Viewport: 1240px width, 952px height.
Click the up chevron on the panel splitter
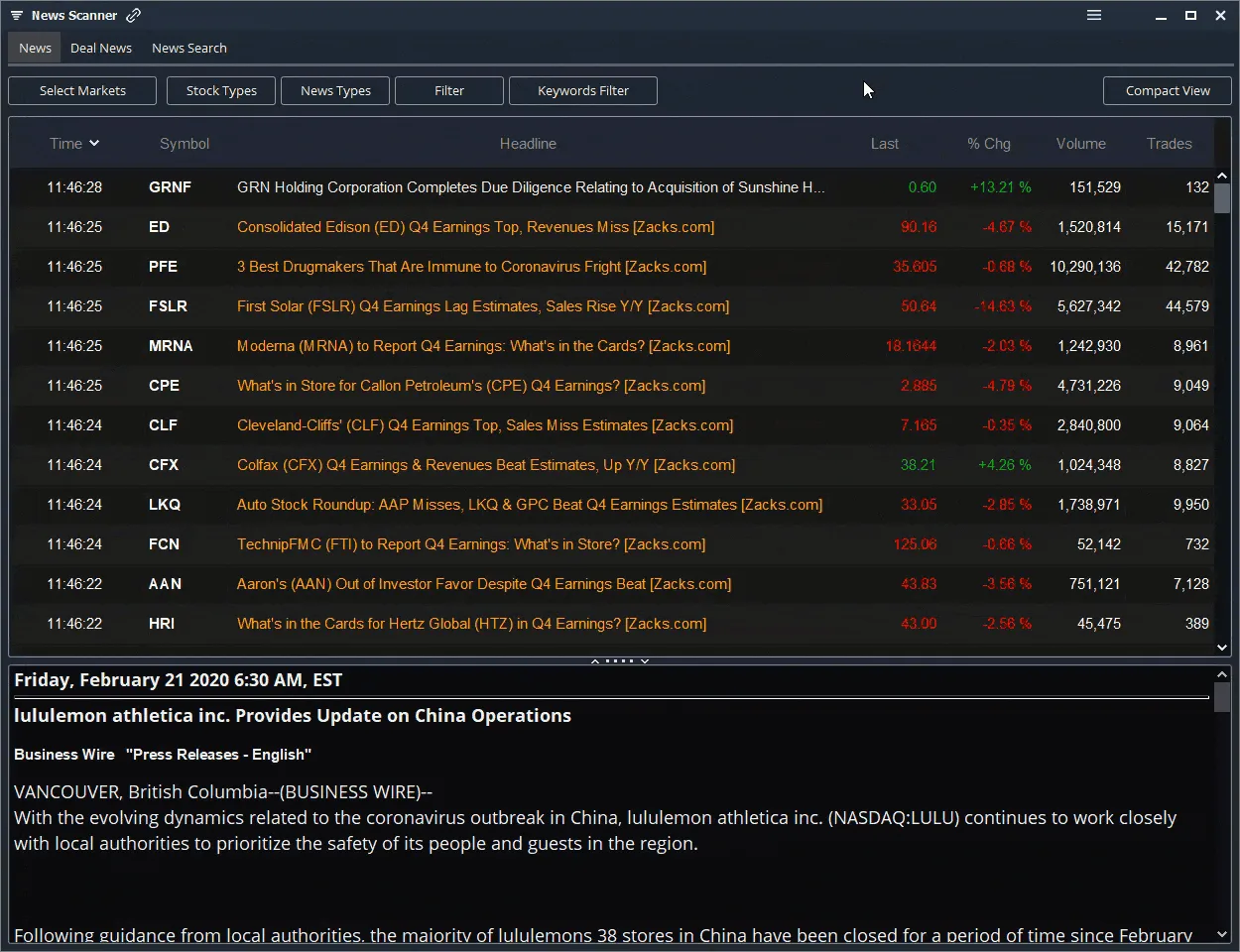[595, 660]
